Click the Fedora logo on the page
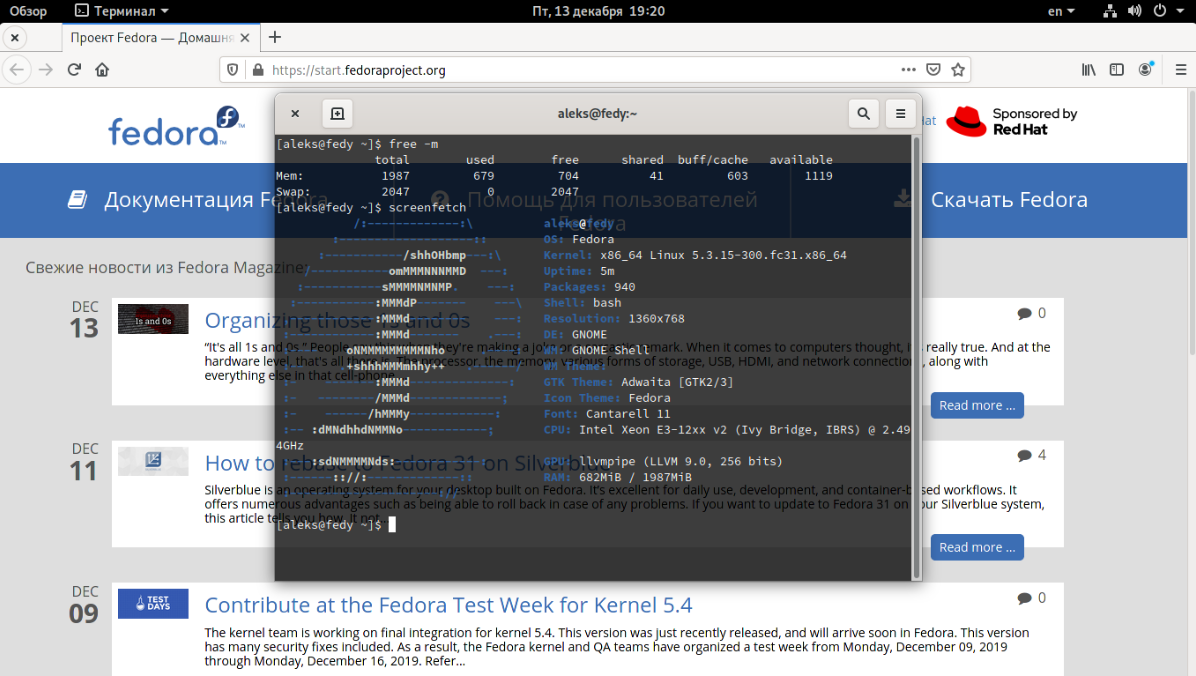 (172, 125)
